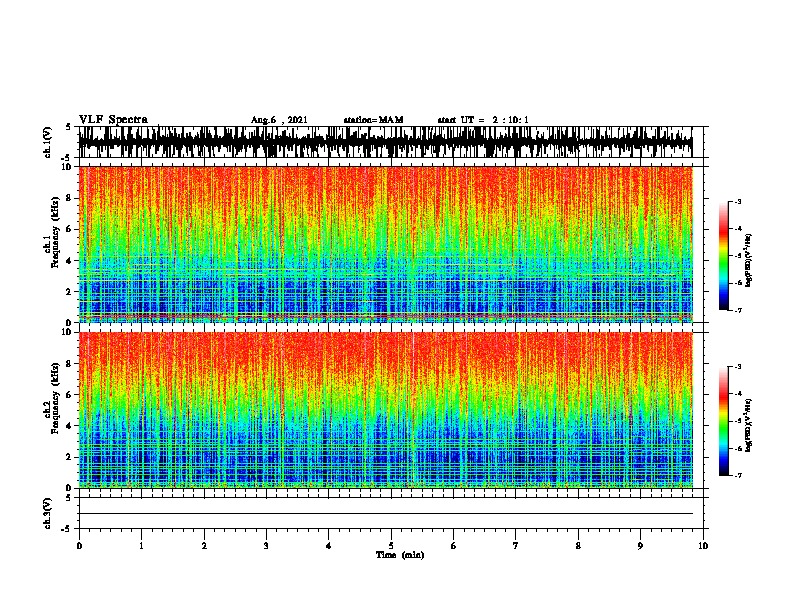Click time axis tick label '3'
This screenshot has width=792, height=612.
(x=266, y=546)
